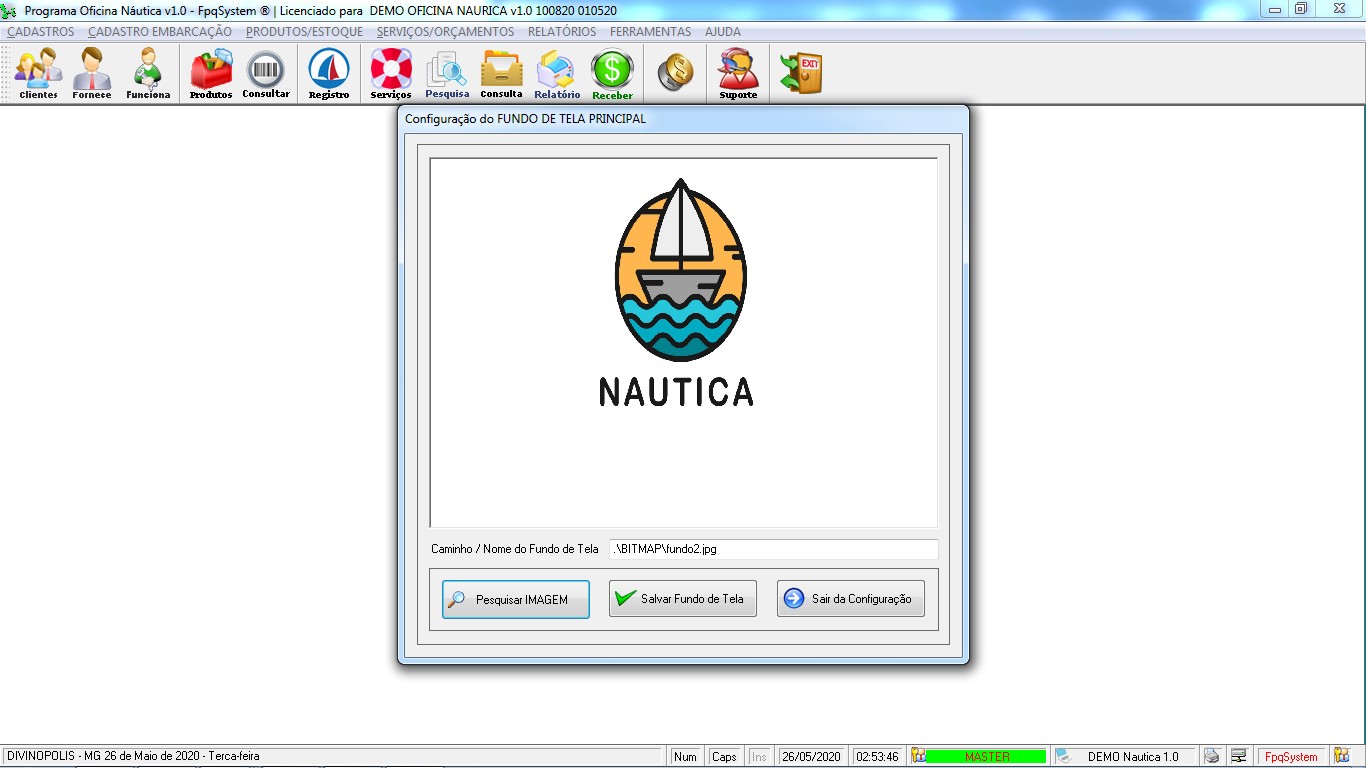This screenshot has height=768, width=1366.
Task: Open the Registro sailboat icon
Action: (329, 74)
